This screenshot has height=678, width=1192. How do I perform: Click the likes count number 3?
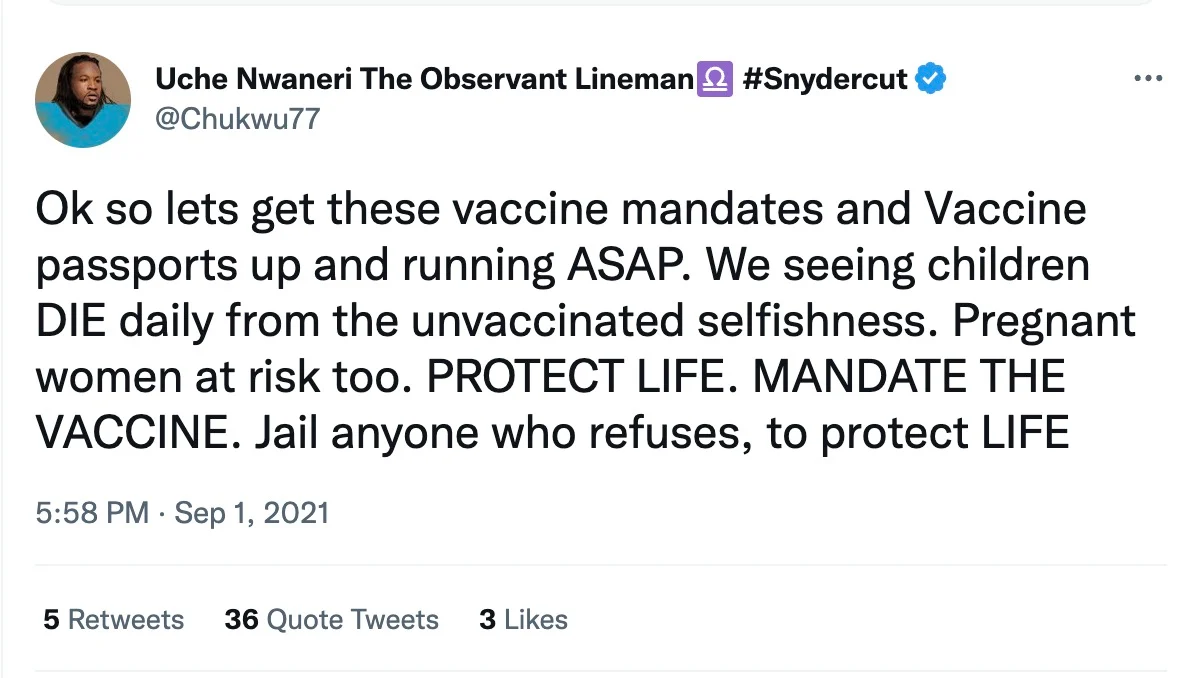point(487,620)
